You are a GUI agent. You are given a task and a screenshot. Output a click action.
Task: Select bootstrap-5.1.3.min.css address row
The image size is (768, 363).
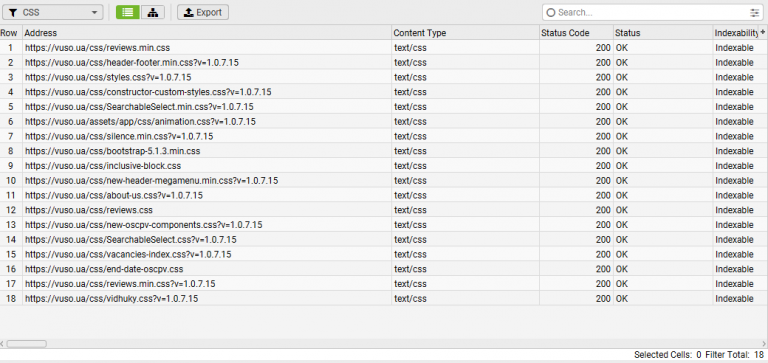pos(207,151)
